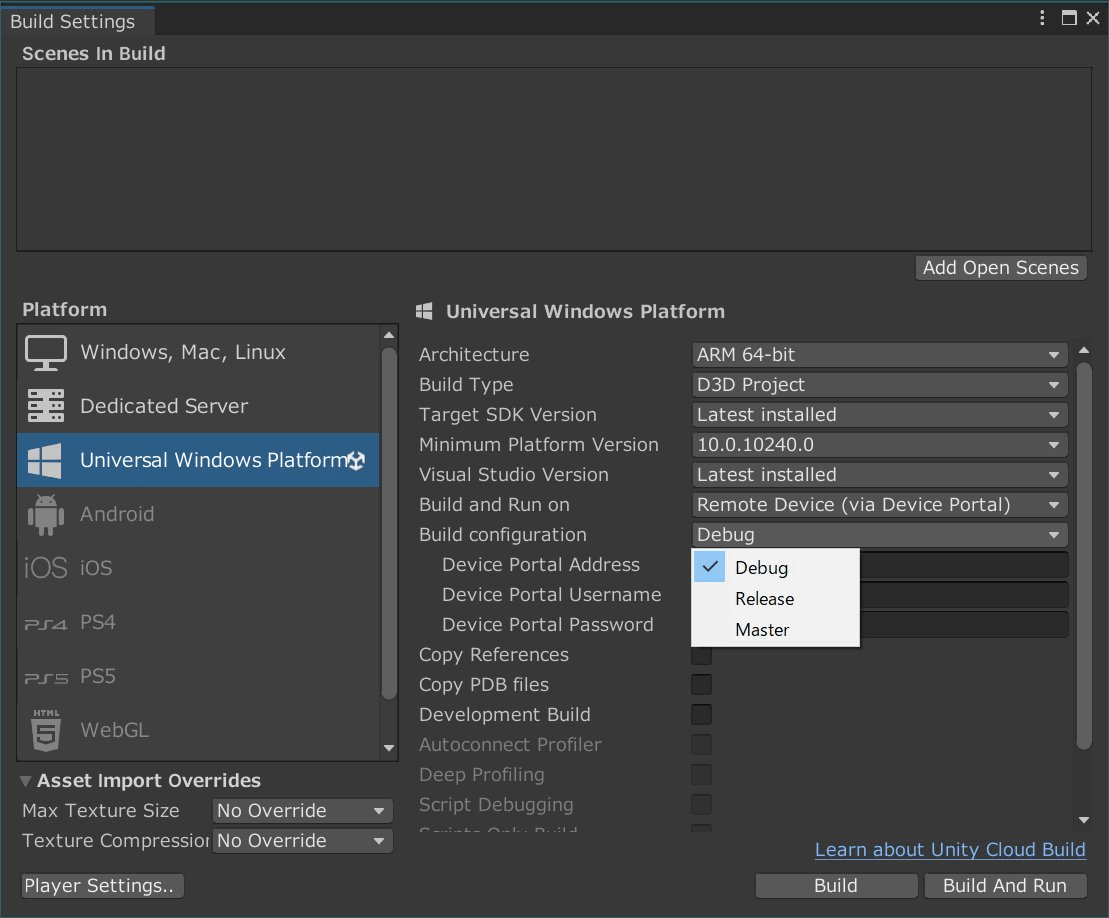Choose Release in configuration menu
1109x918 pixels.
click(776, 599)
